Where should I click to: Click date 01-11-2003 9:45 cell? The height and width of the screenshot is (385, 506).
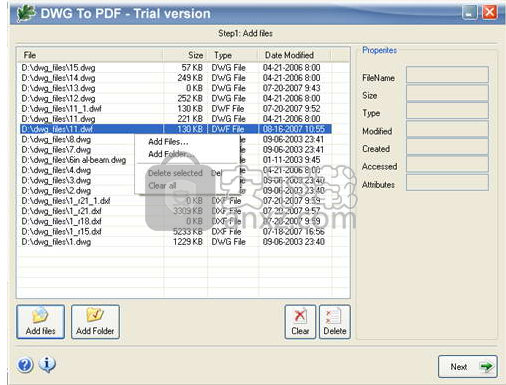pyautogui.click(x=291, y=160)
